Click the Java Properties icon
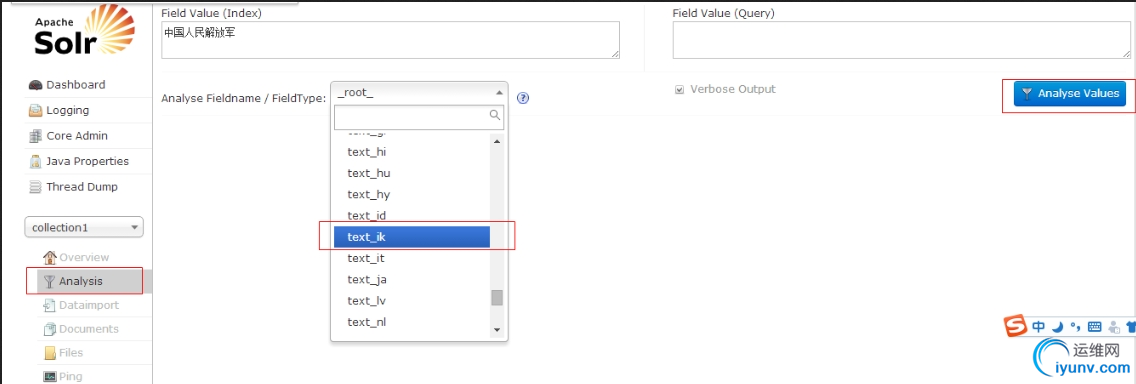Screen dimensions: 1136x384 [36, 162]
